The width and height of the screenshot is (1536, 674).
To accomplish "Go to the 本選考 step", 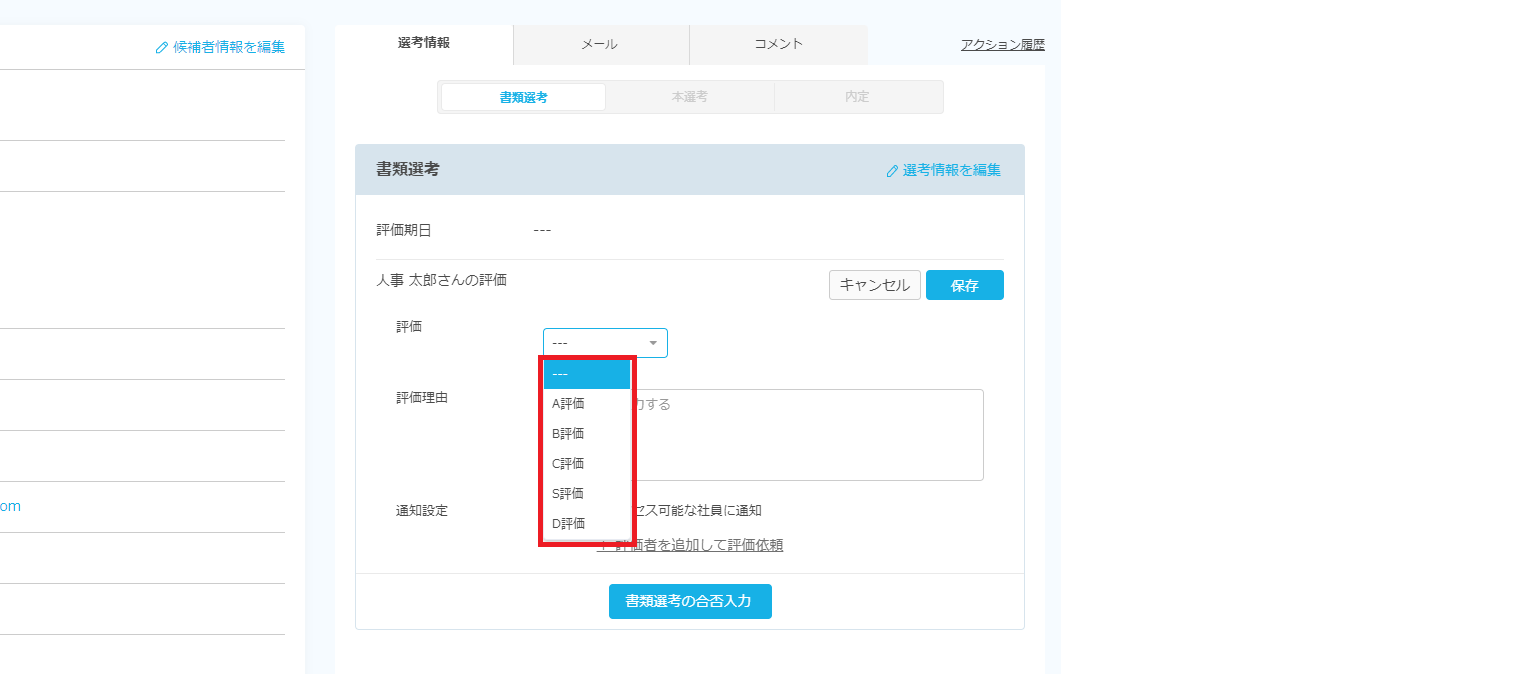I will (x=690, y=97).
